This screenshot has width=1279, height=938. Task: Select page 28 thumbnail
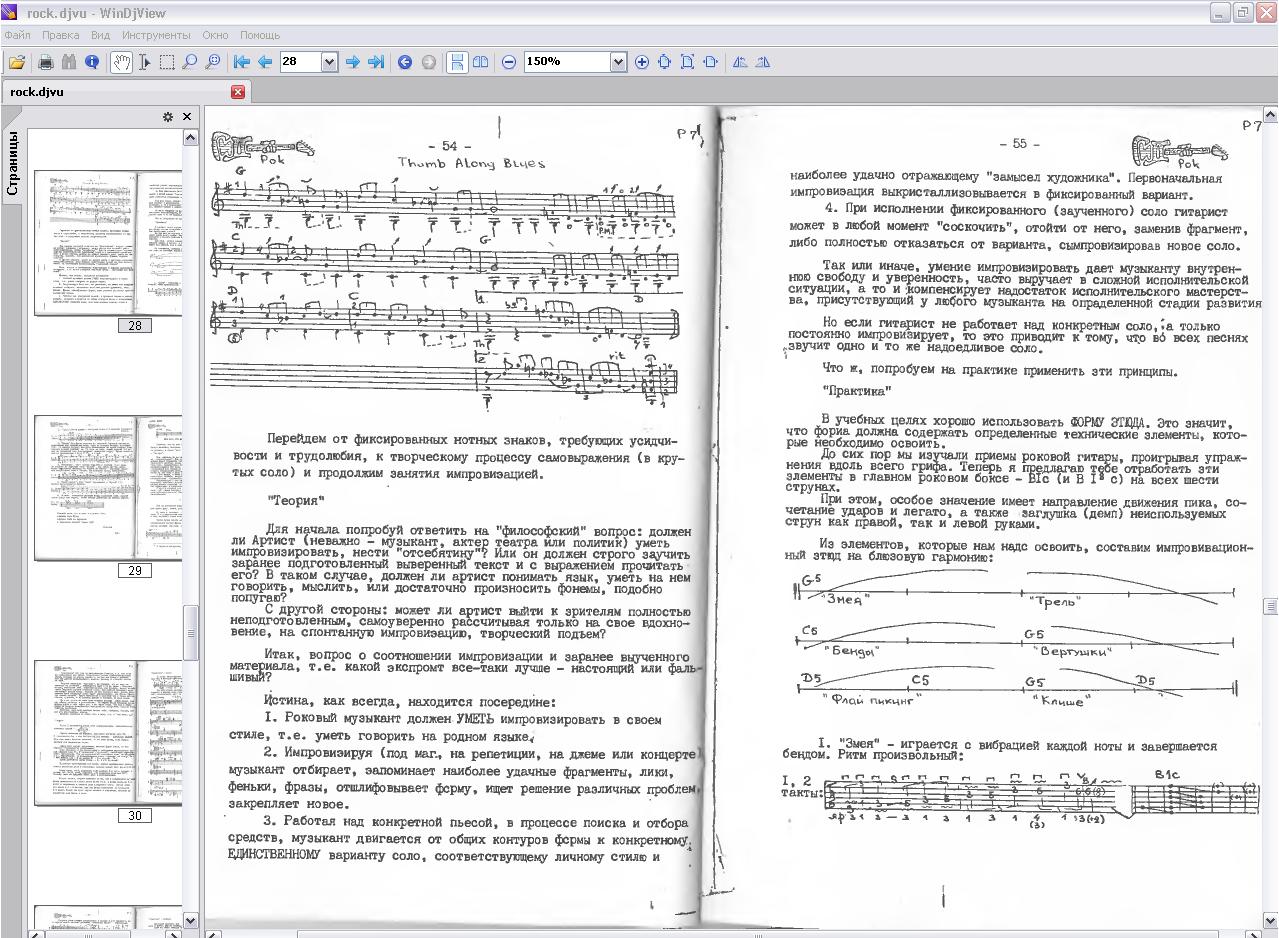[x=108, y=243]
